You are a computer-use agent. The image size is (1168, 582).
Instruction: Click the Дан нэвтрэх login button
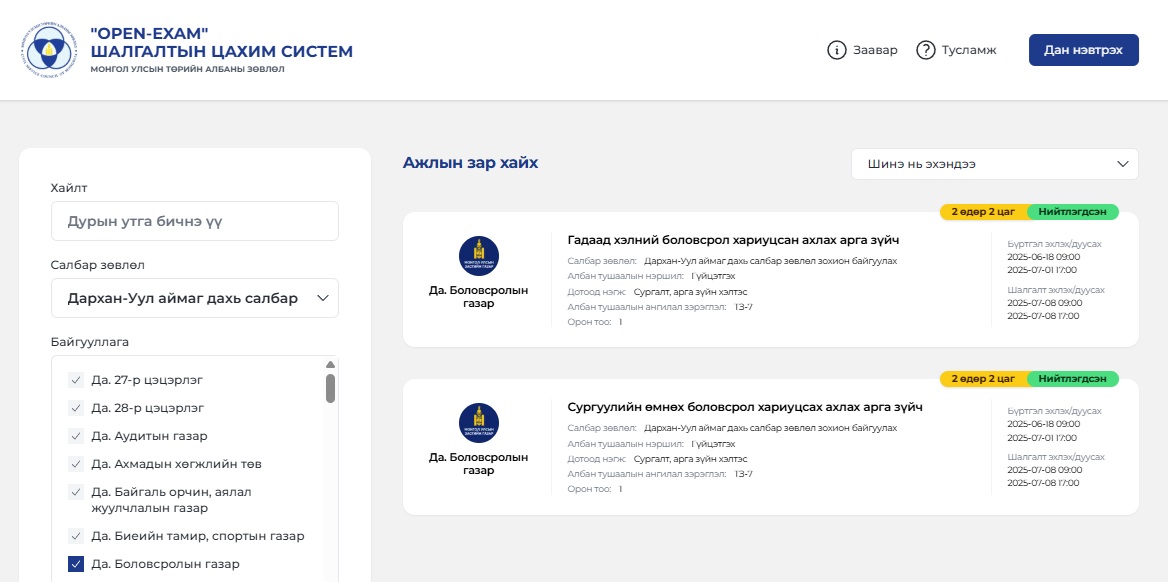[x=1083, y=50]
